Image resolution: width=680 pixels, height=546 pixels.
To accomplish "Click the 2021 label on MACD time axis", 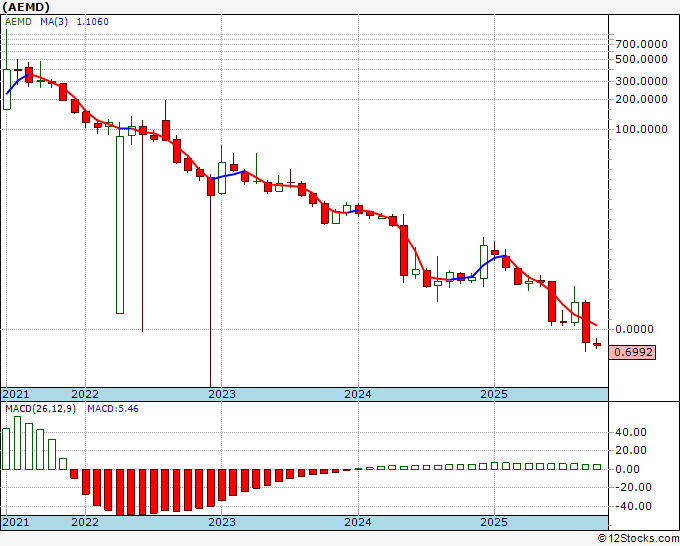I will click(16, 522).
